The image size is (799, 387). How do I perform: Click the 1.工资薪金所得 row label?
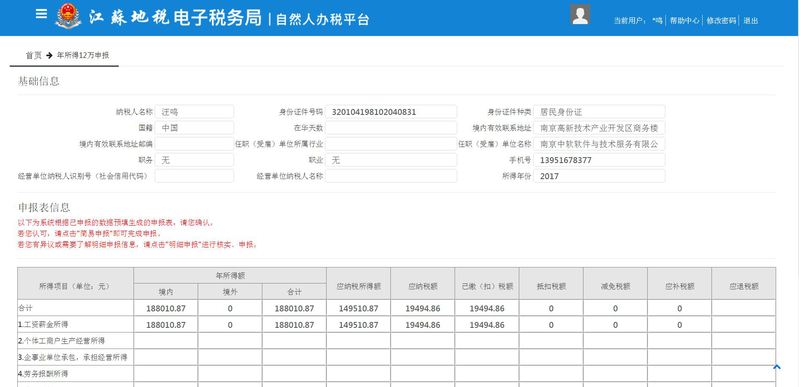point(43,325)
